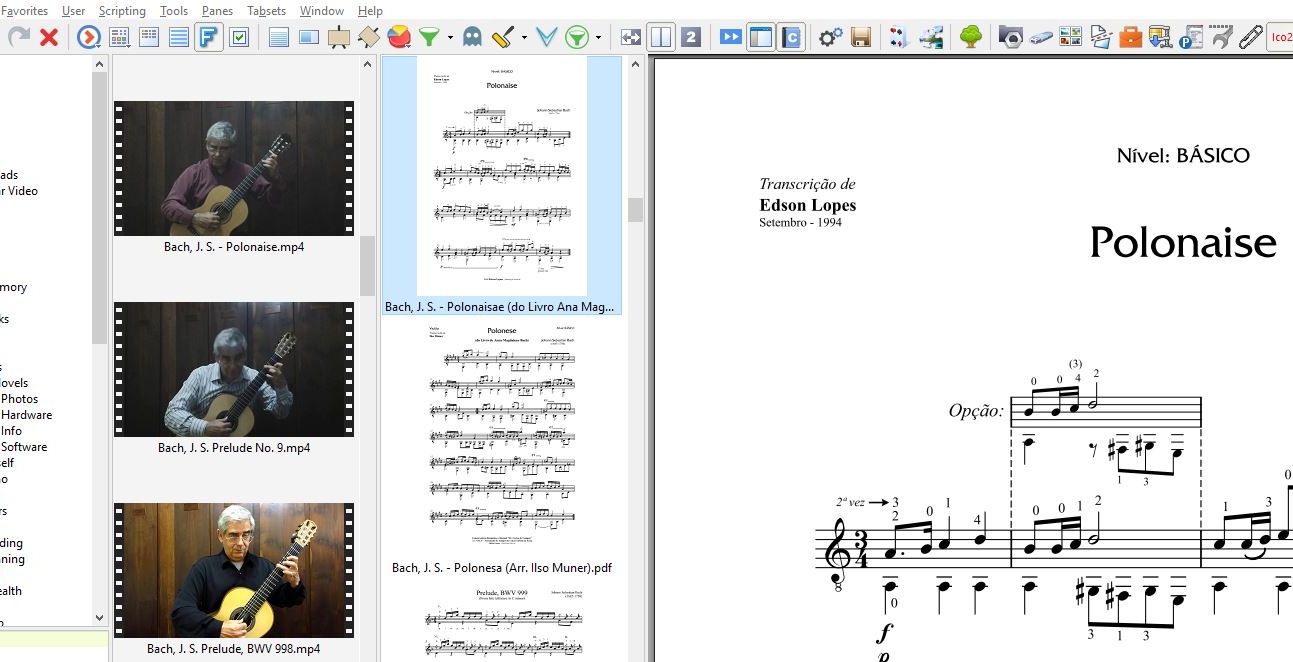The width and height of the screenshot is (1293, 662).
Task: Click the floppy disk save icon
Action: pos(861,38)
